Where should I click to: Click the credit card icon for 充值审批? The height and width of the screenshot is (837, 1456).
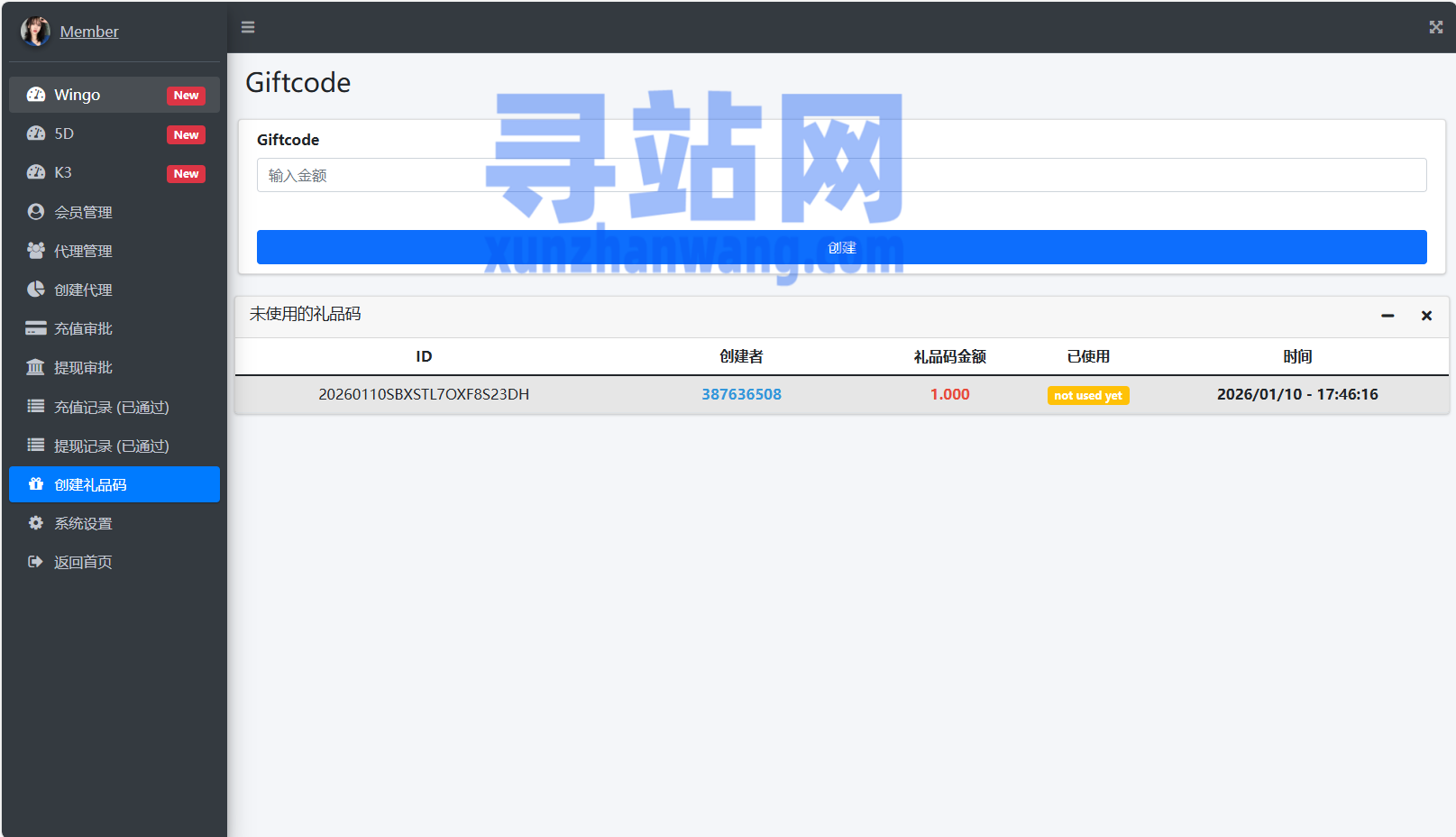[x=36, y=328]
